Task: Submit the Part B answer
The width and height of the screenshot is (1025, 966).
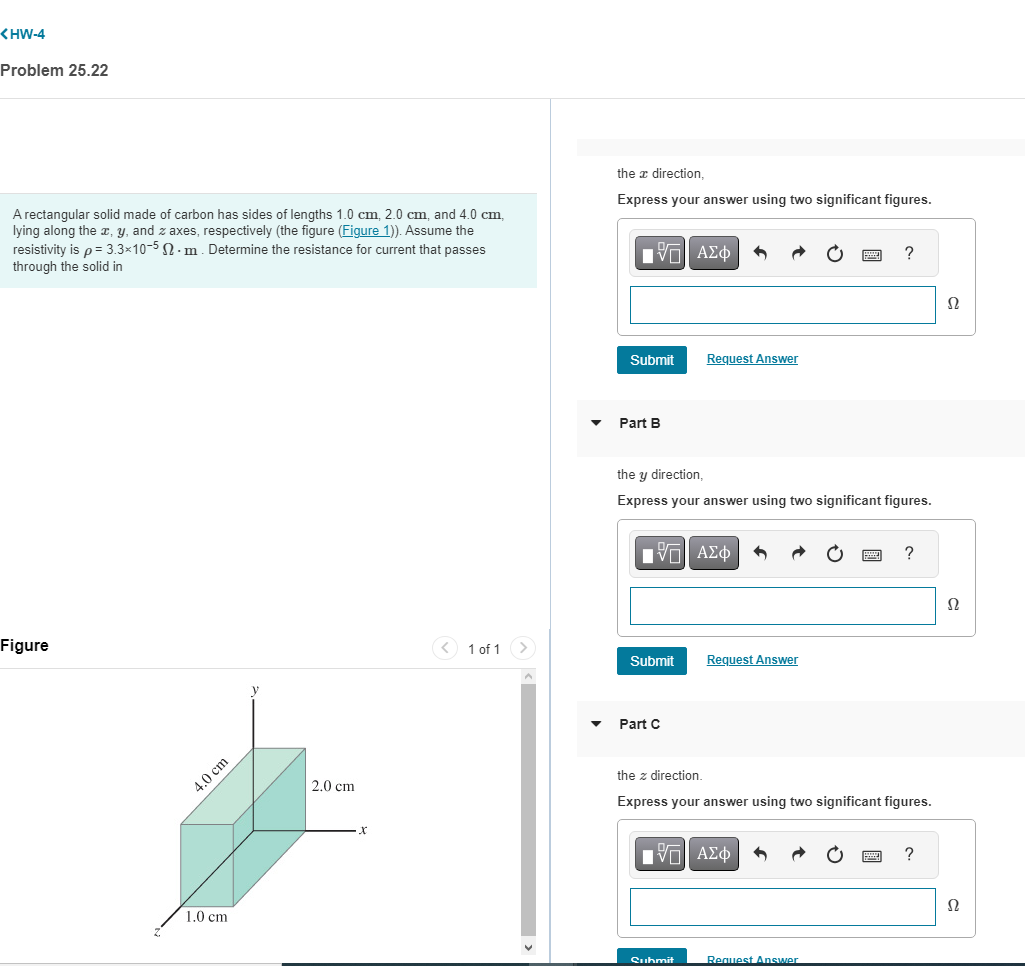Action: point(651,660)
